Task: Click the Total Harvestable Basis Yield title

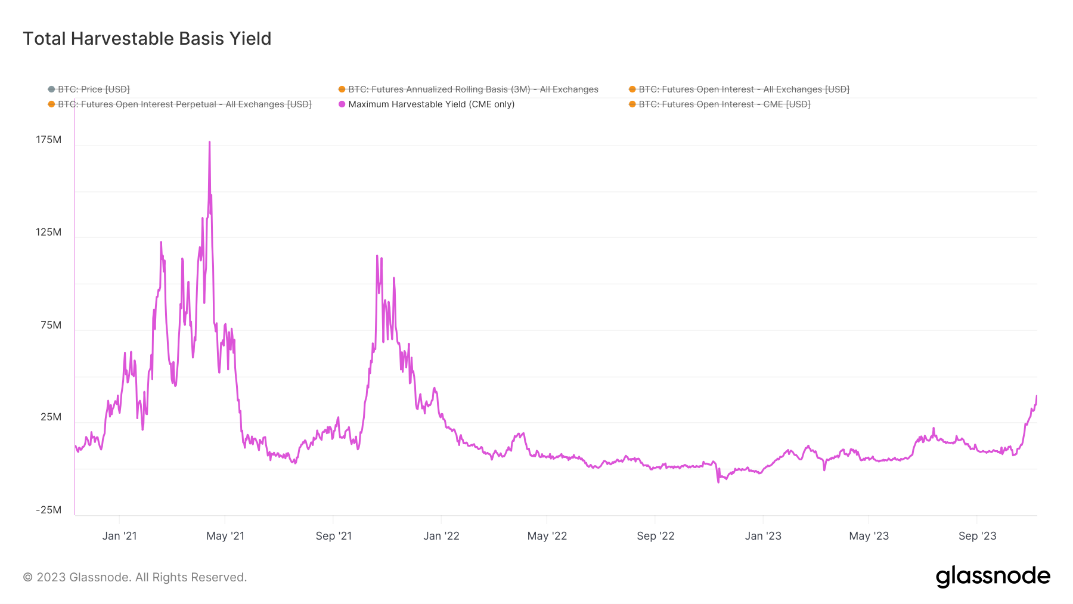Action: 147,39
